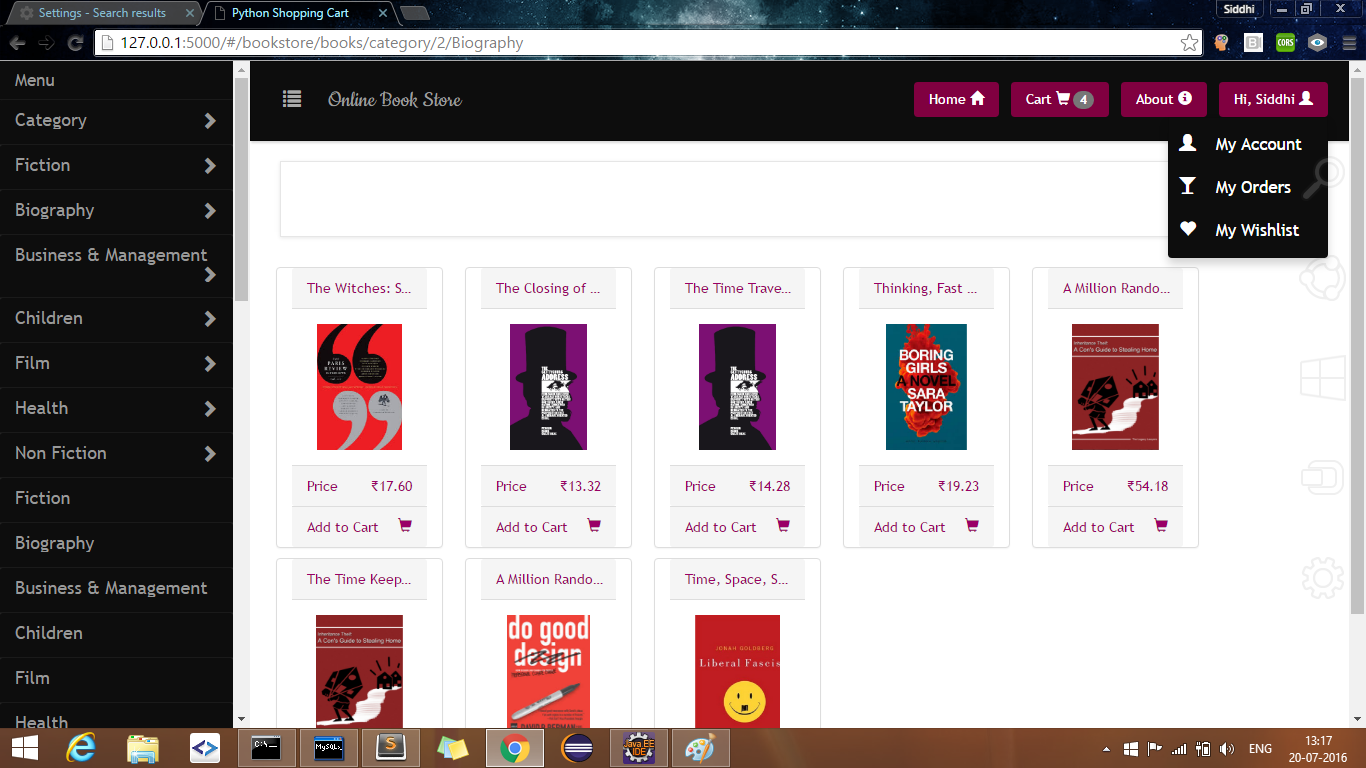Click the Windows Start button
The height and width of the screenshot is (768, 1366).
(x=24, y=748)
